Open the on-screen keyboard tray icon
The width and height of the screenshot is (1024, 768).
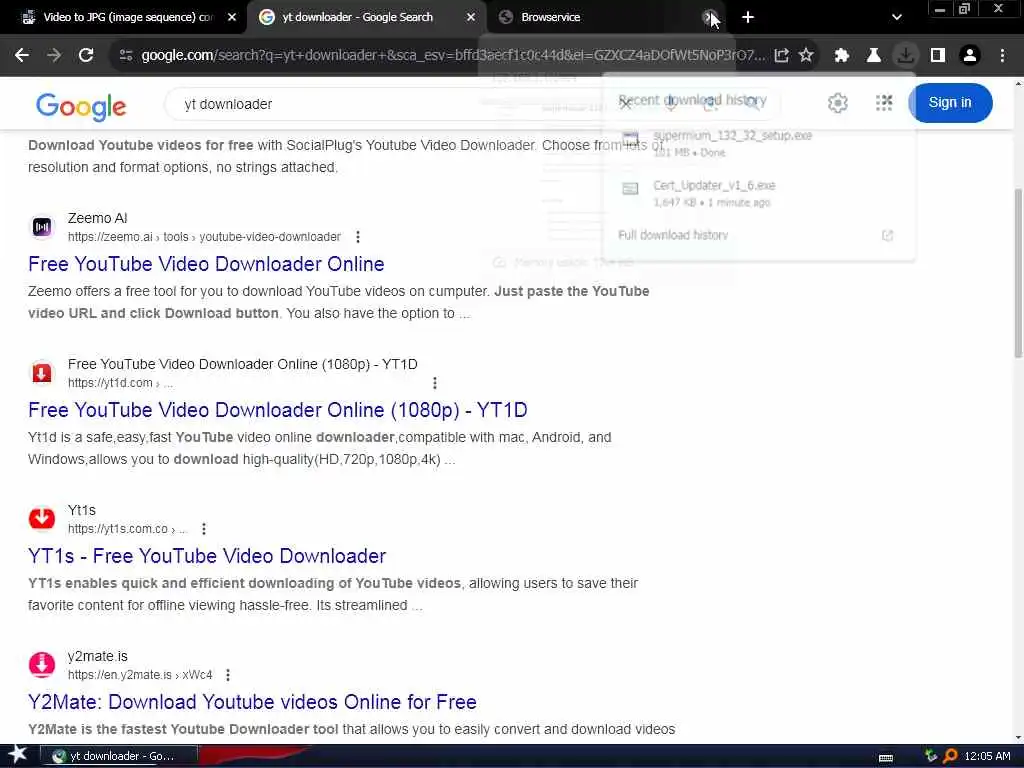tap(886, 757)
